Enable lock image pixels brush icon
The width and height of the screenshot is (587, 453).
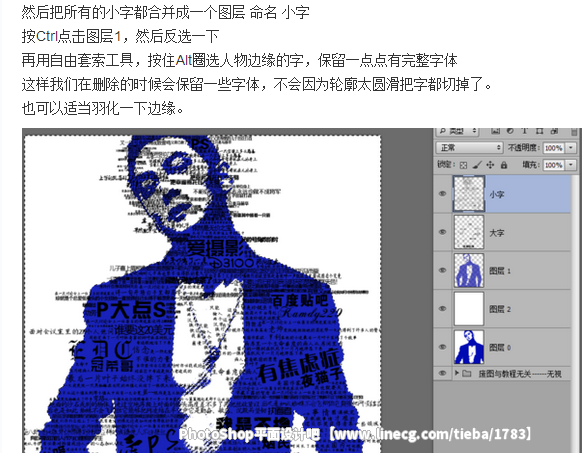pos(477,165)
